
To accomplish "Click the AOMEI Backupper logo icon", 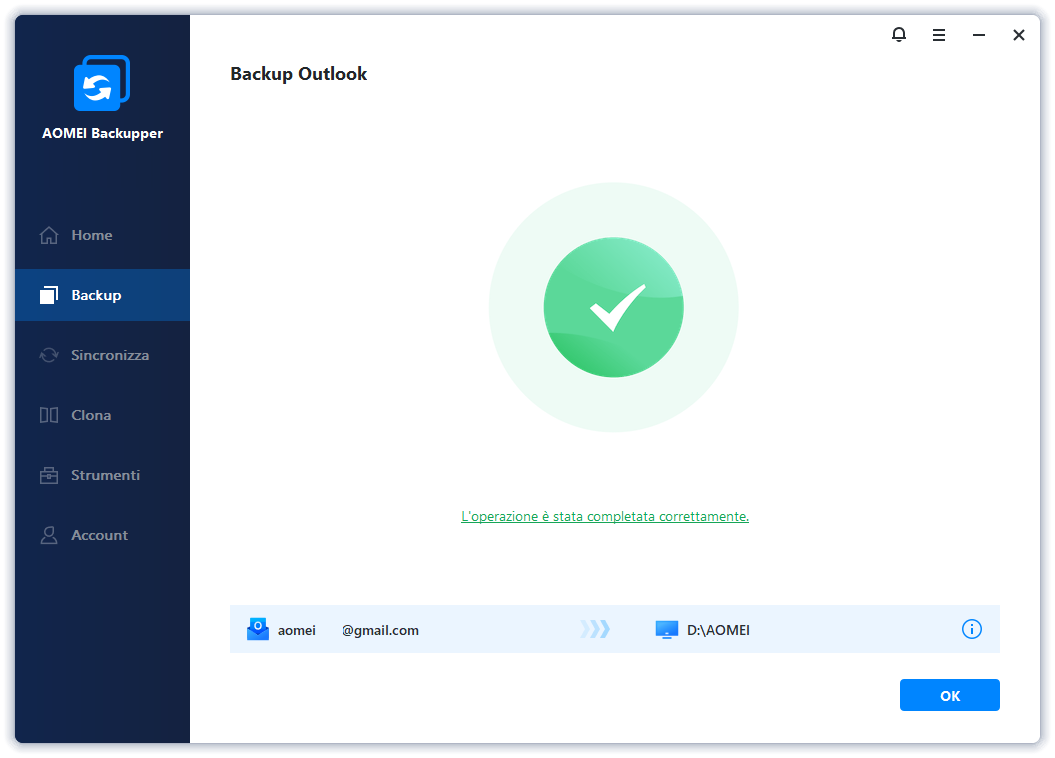I will (102, 83).
